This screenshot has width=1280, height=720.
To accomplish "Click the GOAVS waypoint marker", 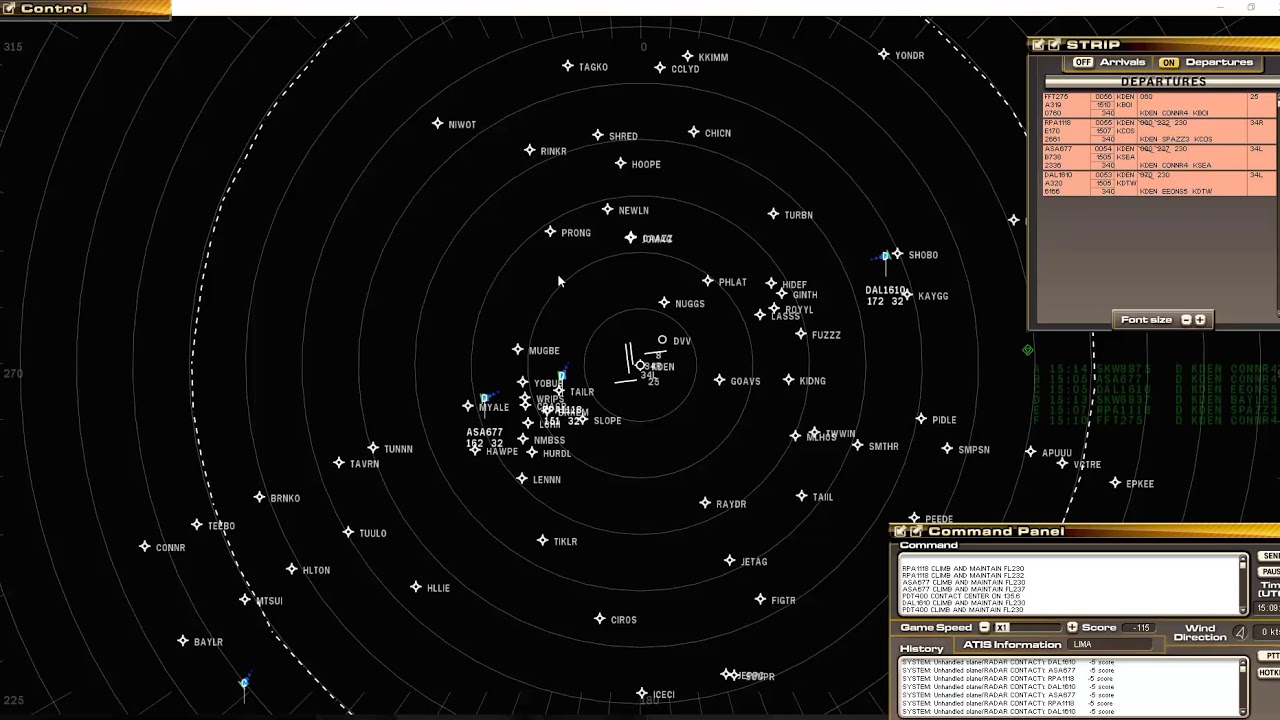I will (720, 380).
